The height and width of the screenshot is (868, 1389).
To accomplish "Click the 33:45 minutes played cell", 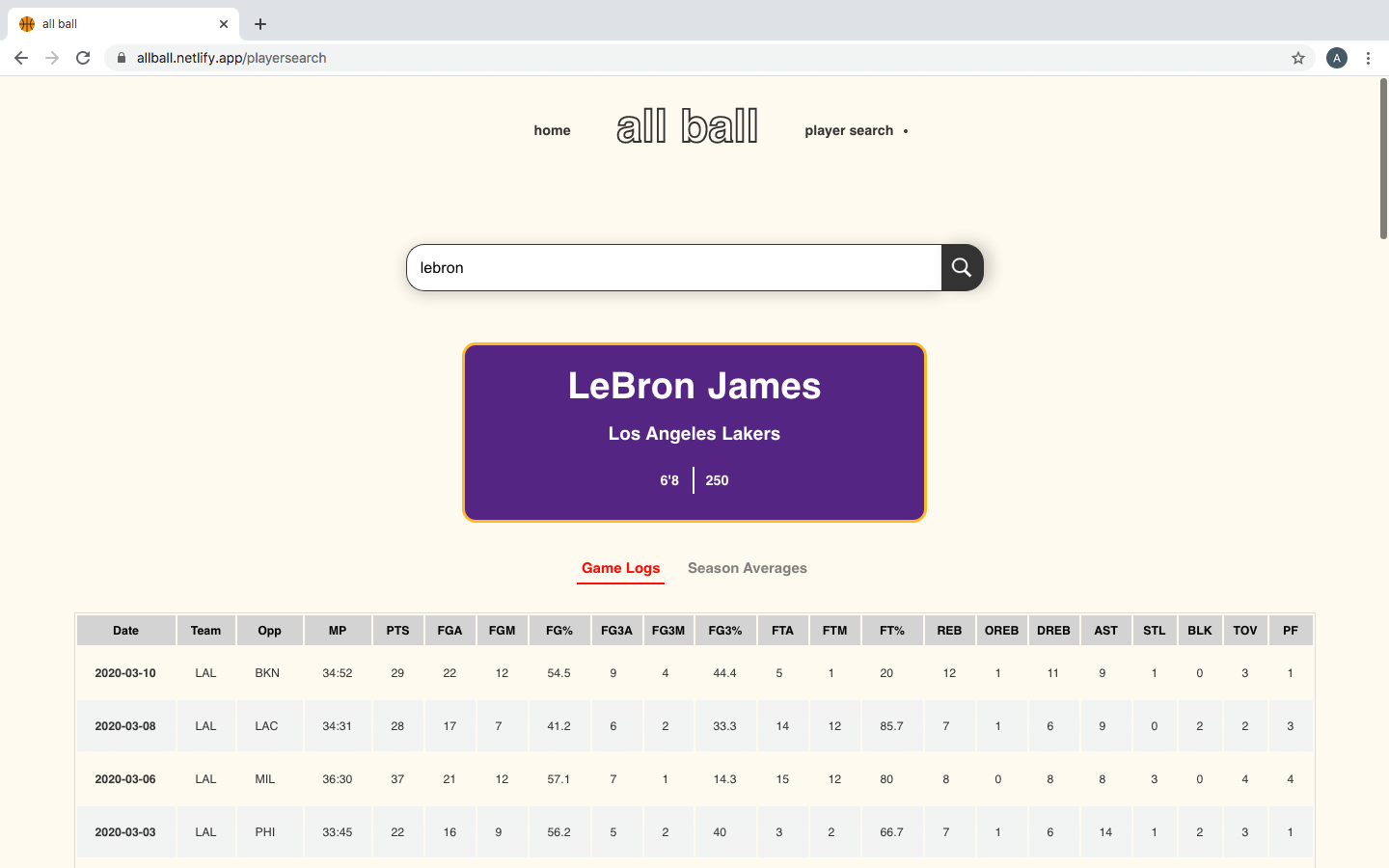I will [338, 832].
